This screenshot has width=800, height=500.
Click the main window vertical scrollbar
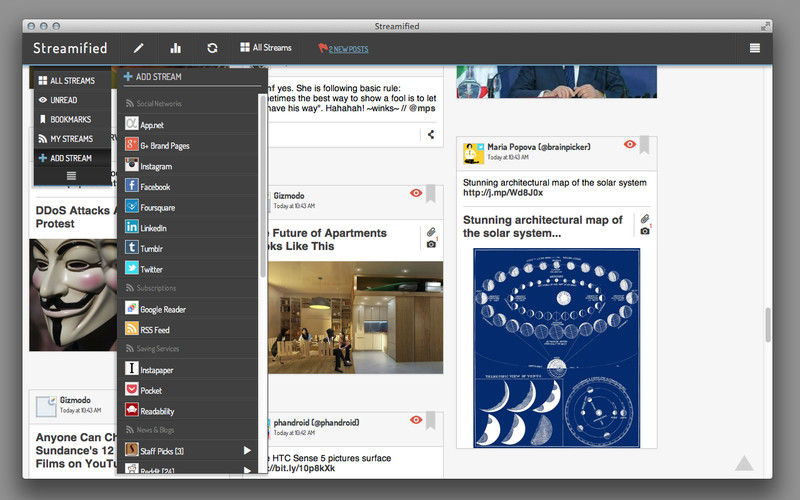[x=768, y=325]
